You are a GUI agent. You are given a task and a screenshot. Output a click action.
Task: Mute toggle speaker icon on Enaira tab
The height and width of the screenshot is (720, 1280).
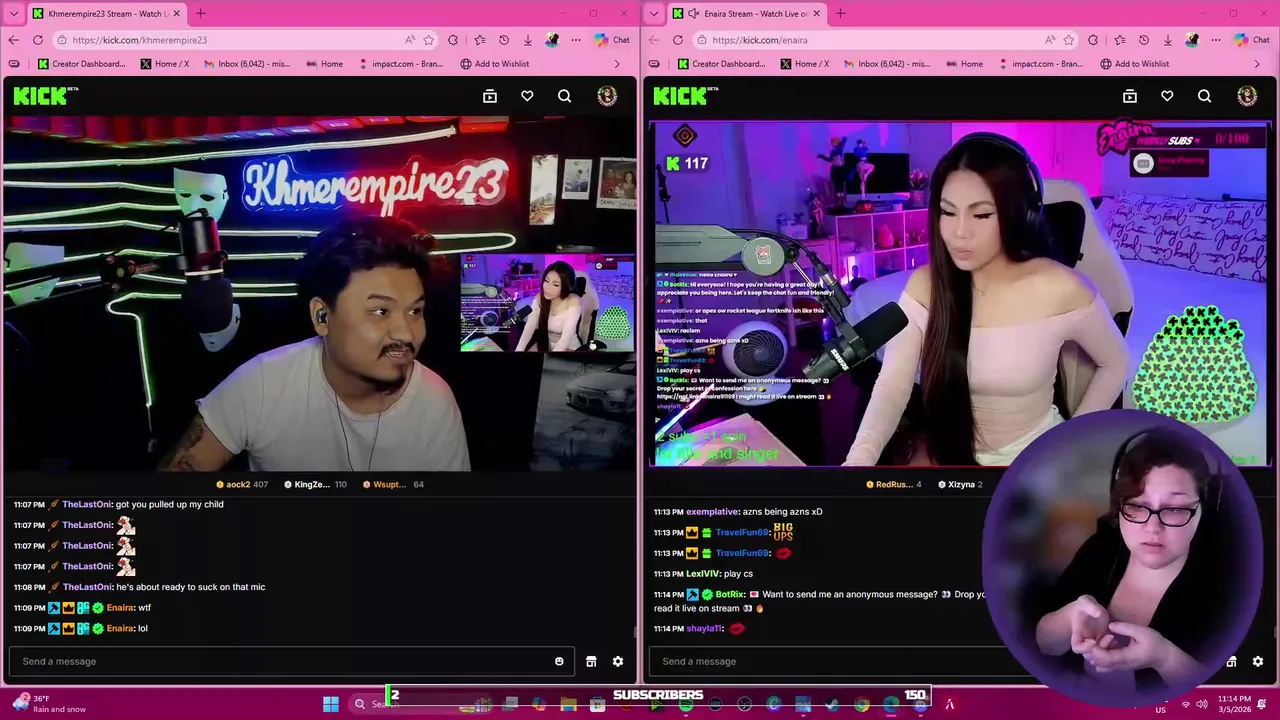coord(692,13)
